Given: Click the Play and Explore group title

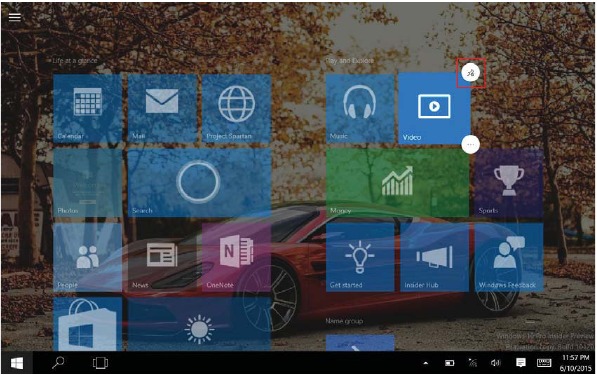Looking at the screenshot, I should (350, 61).
